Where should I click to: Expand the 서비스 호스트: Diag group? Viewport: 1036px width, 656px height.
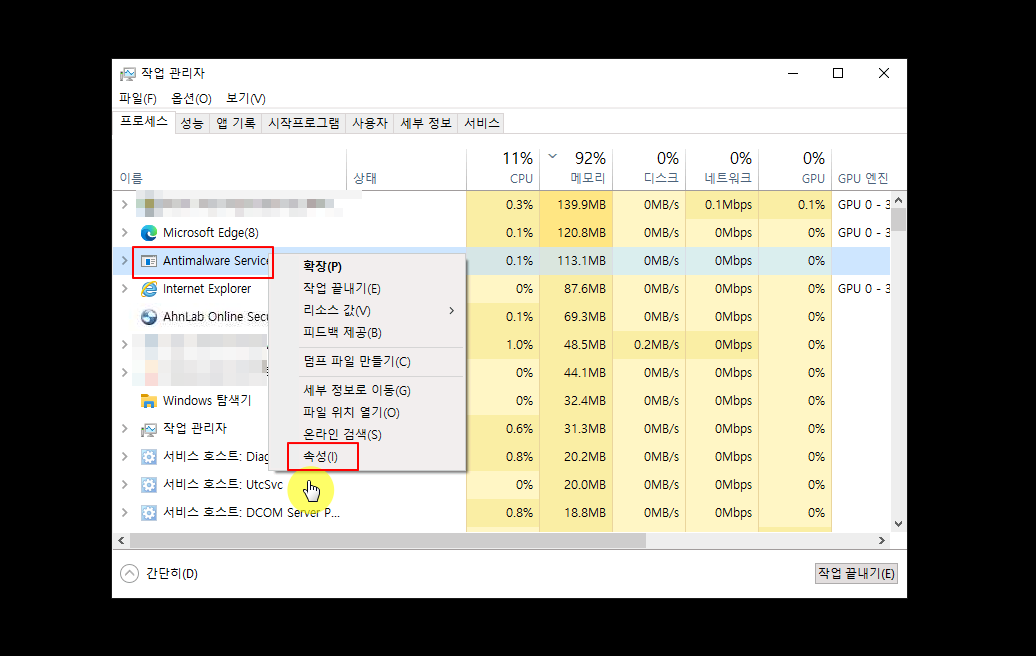[124, 456]
